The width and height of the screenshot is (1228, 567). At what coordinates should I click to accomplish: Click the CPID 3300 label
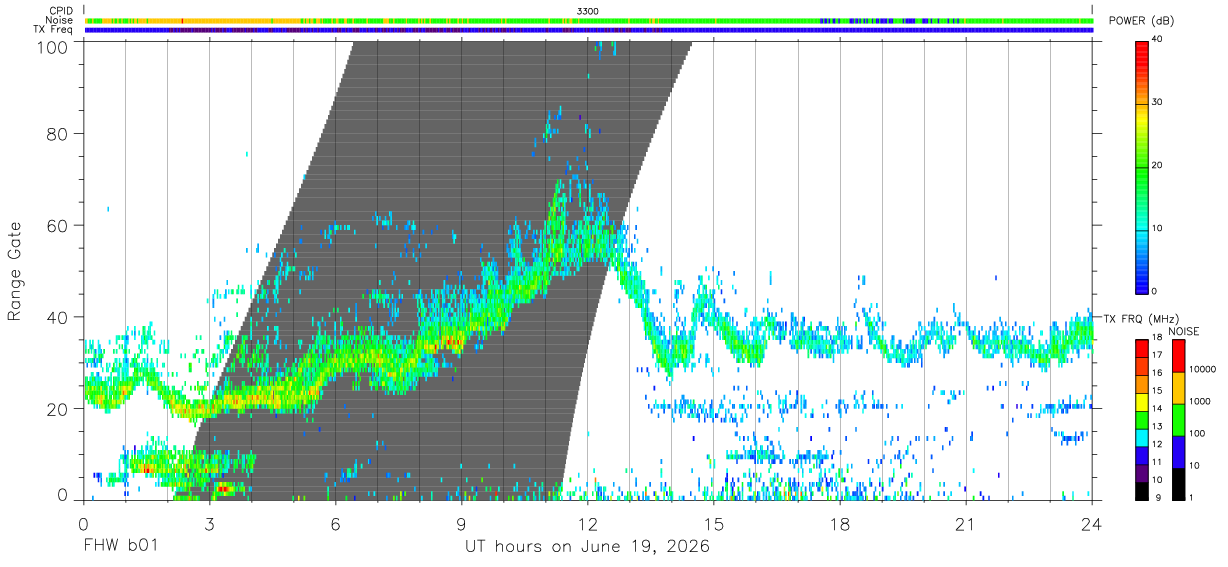coord(588,11)
